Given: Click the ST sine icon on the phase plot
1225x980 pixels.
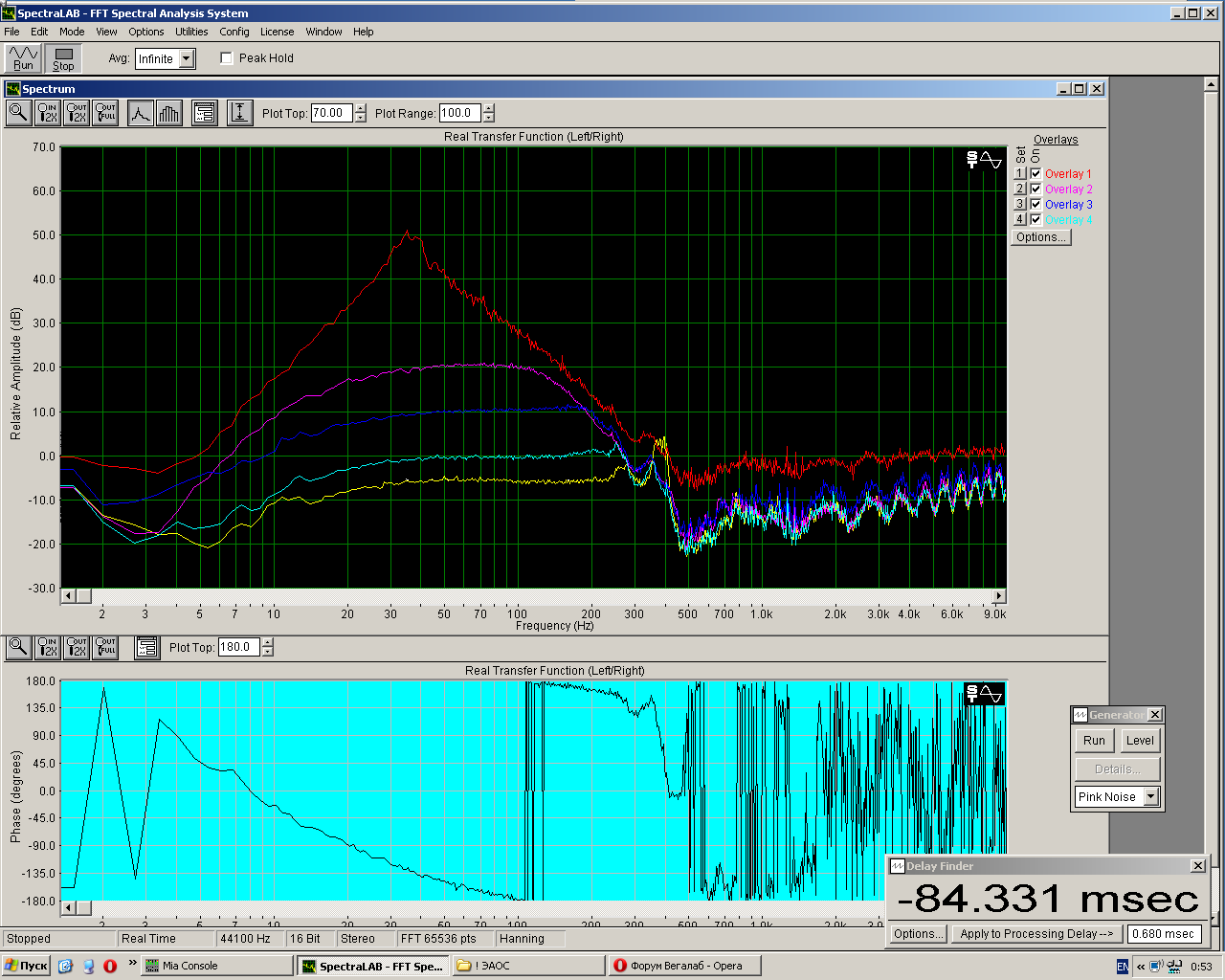Looking at the screenshot, I should (984, 693).
